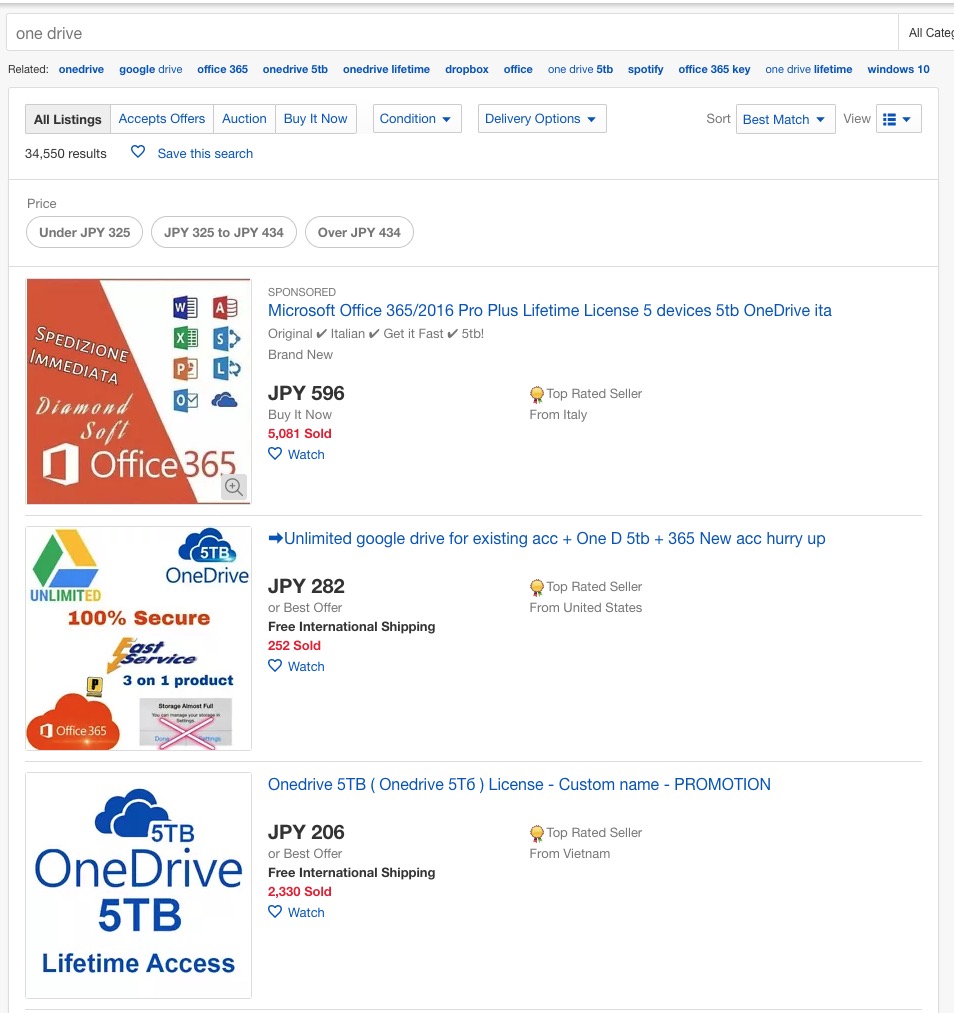Click related search spotify

(645, 69)
